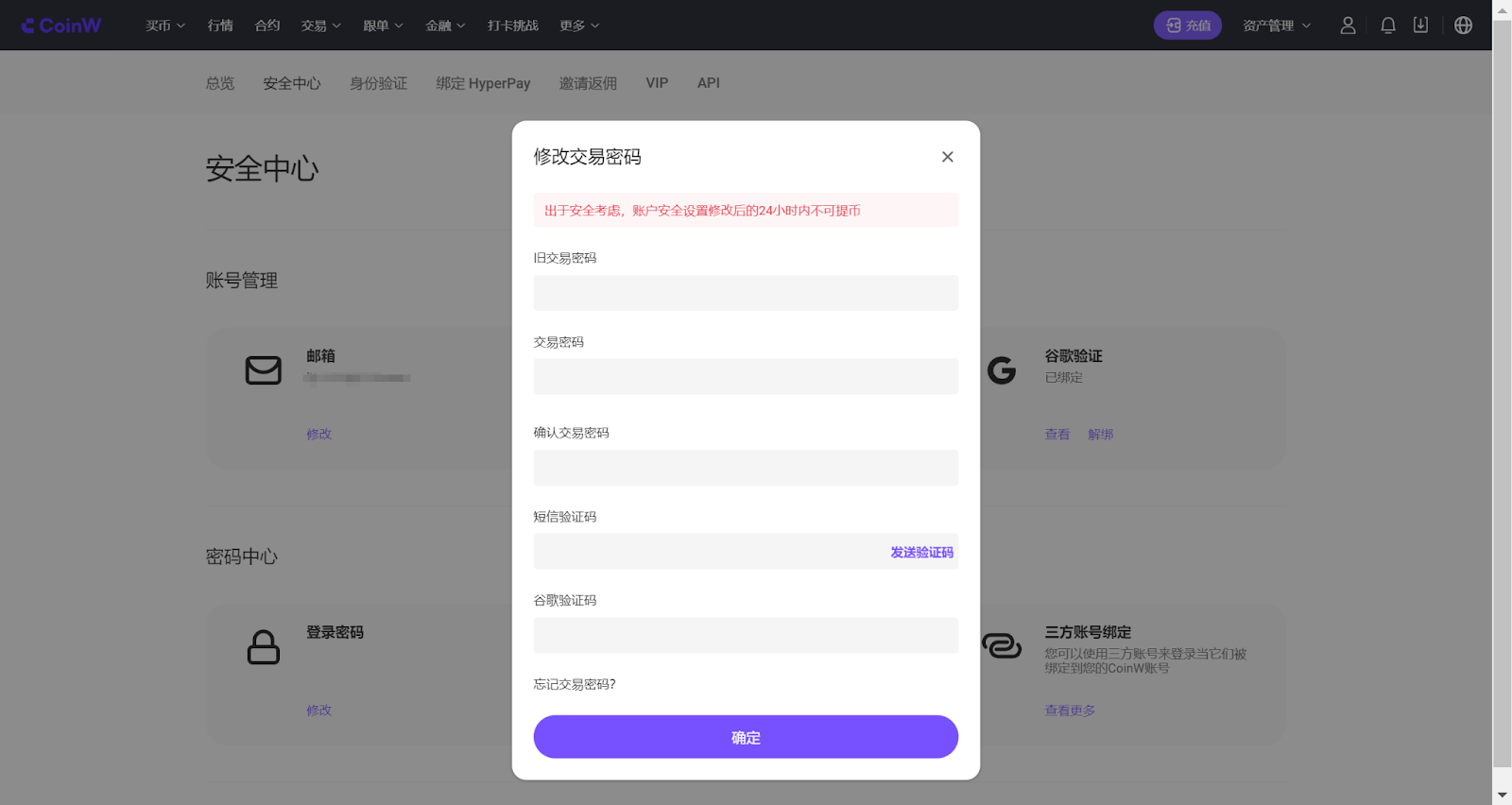The height and width of the screenshot is (805, 1512).
Task: Click the login password lock icon
Action: (263, 647)
